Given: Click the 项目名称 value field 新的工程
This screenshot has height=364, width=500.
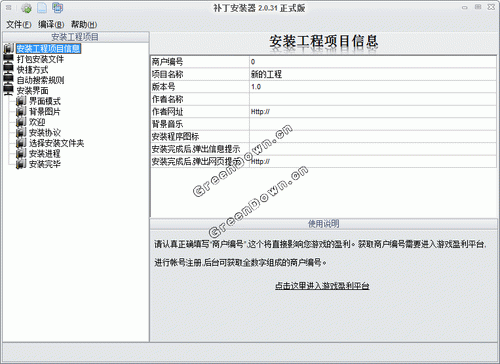Looking at the screenshot, I should coord(373,74).
